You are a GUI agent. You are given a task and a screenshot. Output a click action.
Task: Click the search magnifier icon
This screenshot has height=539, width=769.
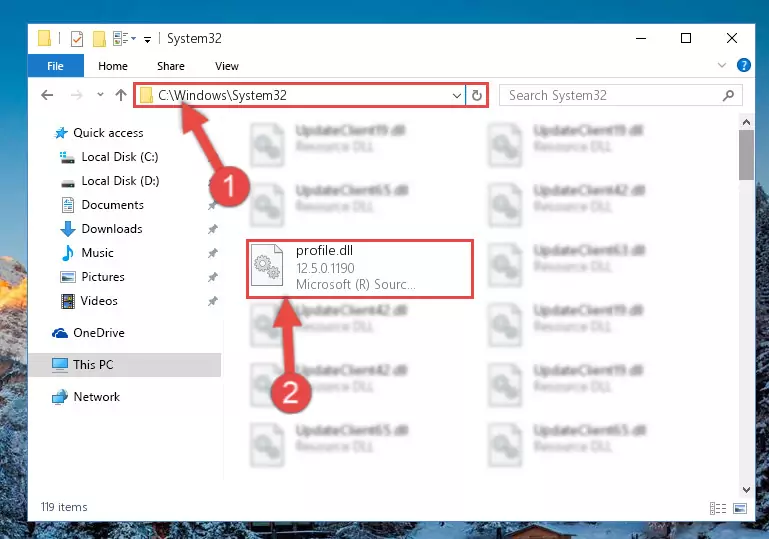point(728,95)
